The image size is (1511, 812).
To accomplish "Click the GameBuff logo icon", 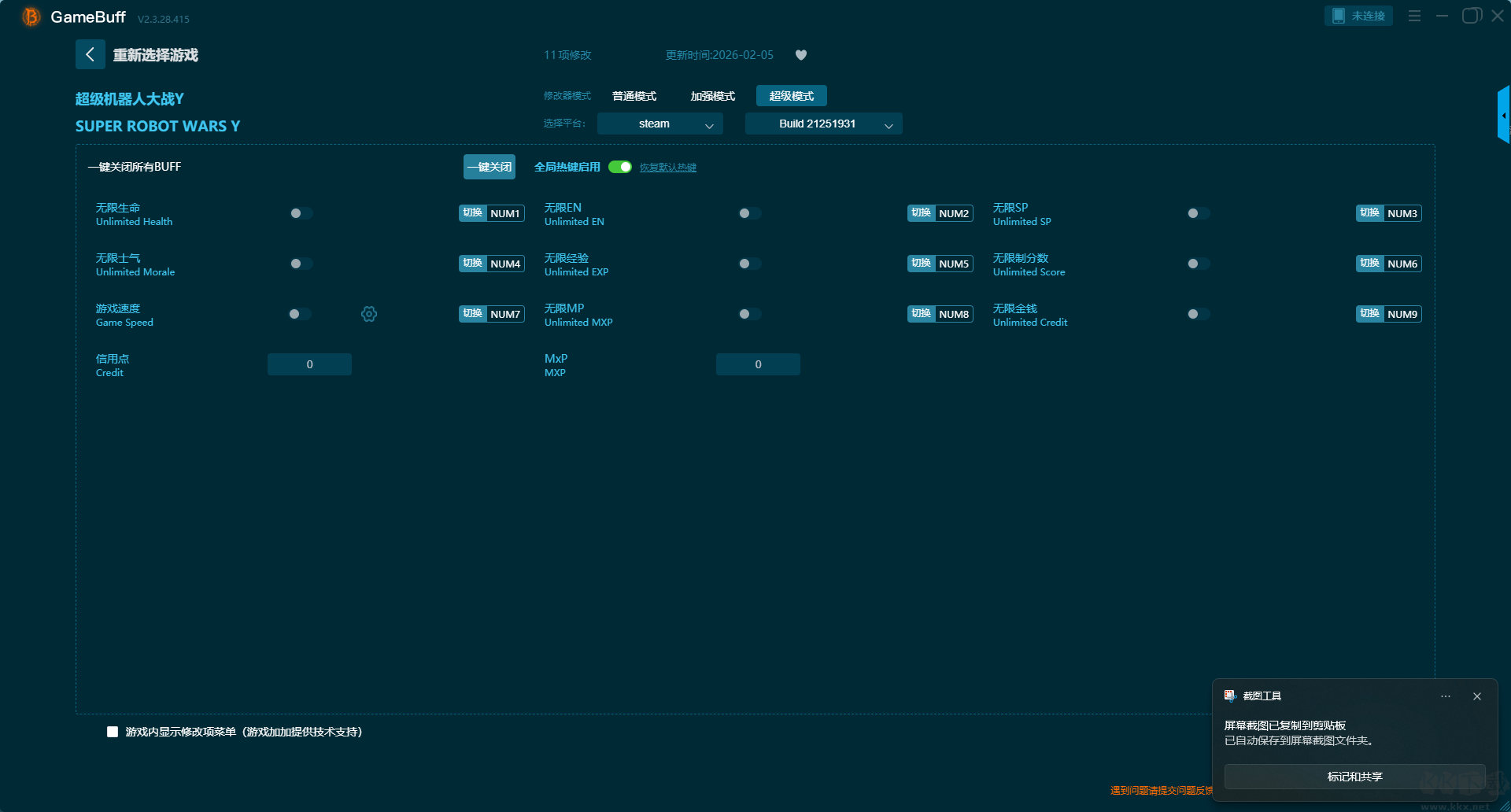I will click(31, 17).
